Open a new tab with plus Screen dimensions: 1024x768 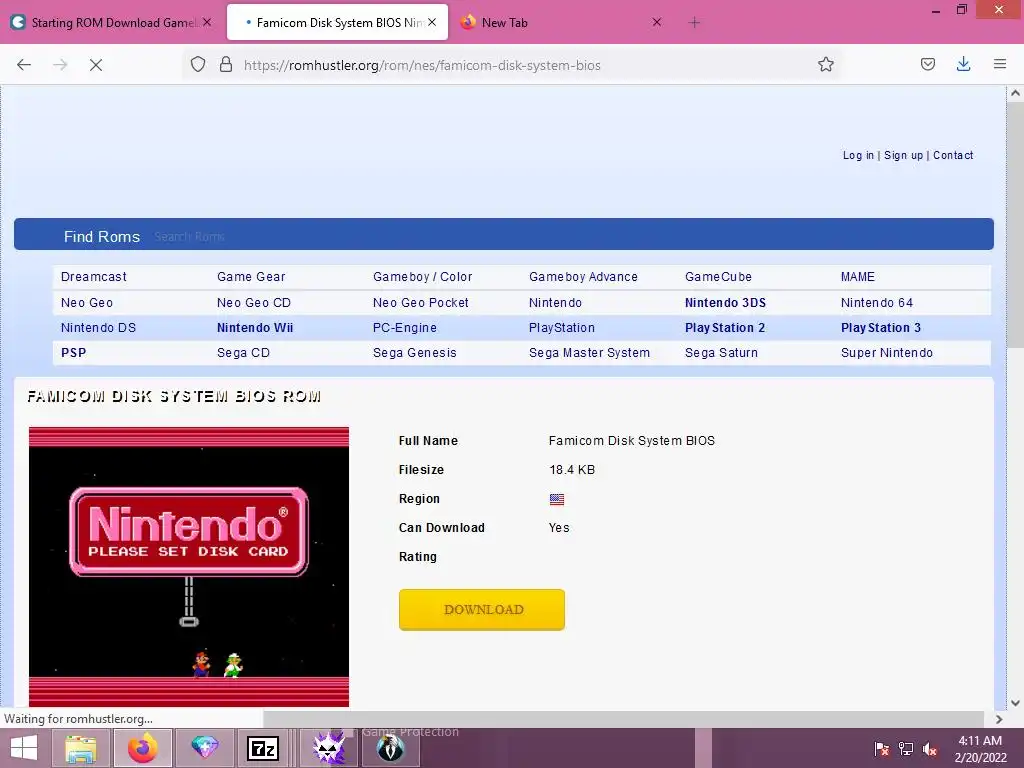(x=694, y=23)
